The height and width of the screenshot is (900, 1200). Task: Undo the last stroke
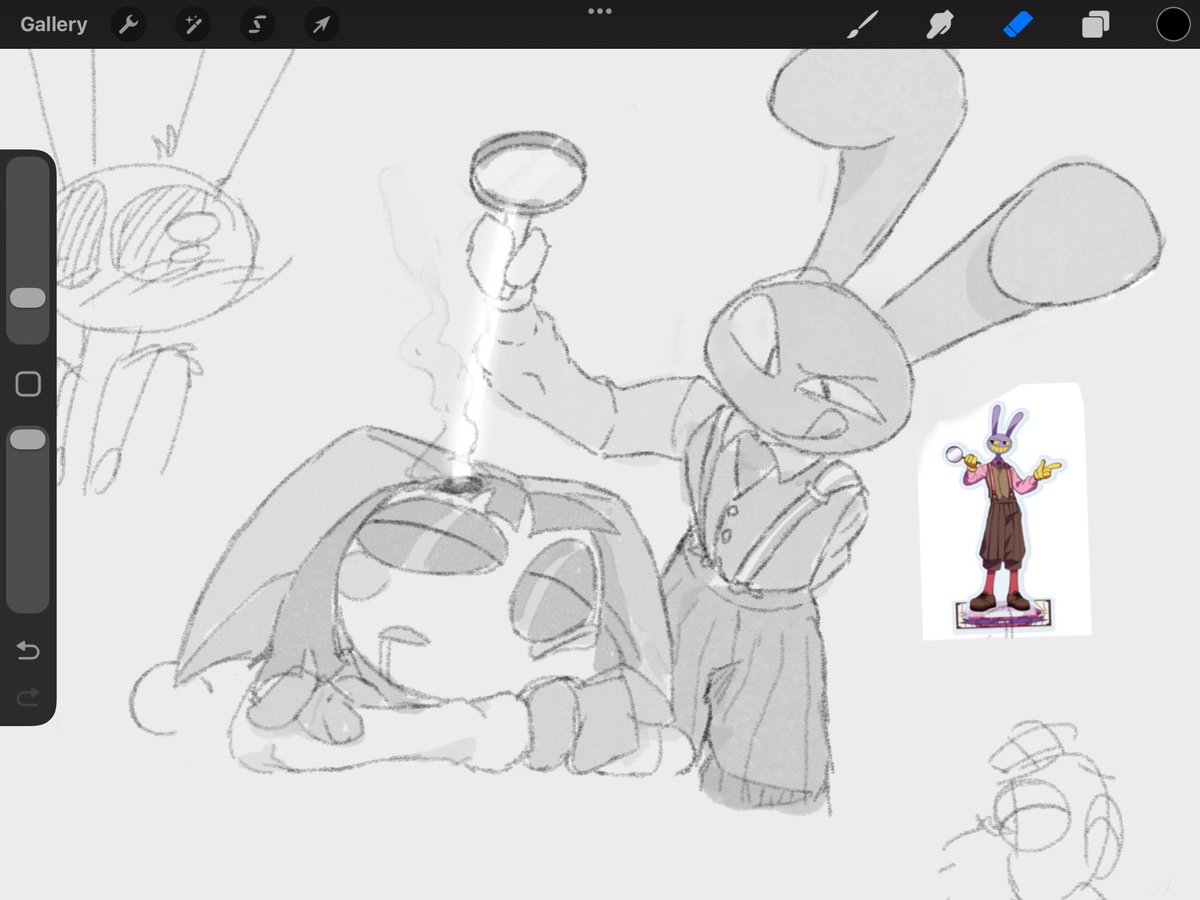28,651
